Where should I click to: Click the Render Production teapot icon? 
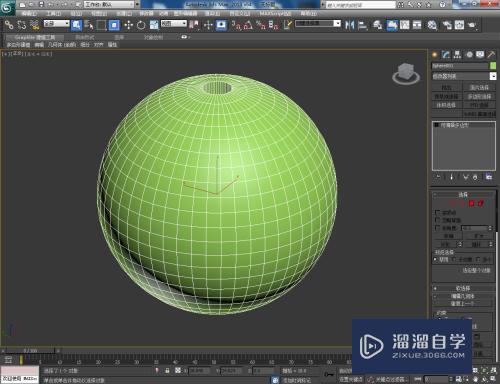[x=472, y=25]
